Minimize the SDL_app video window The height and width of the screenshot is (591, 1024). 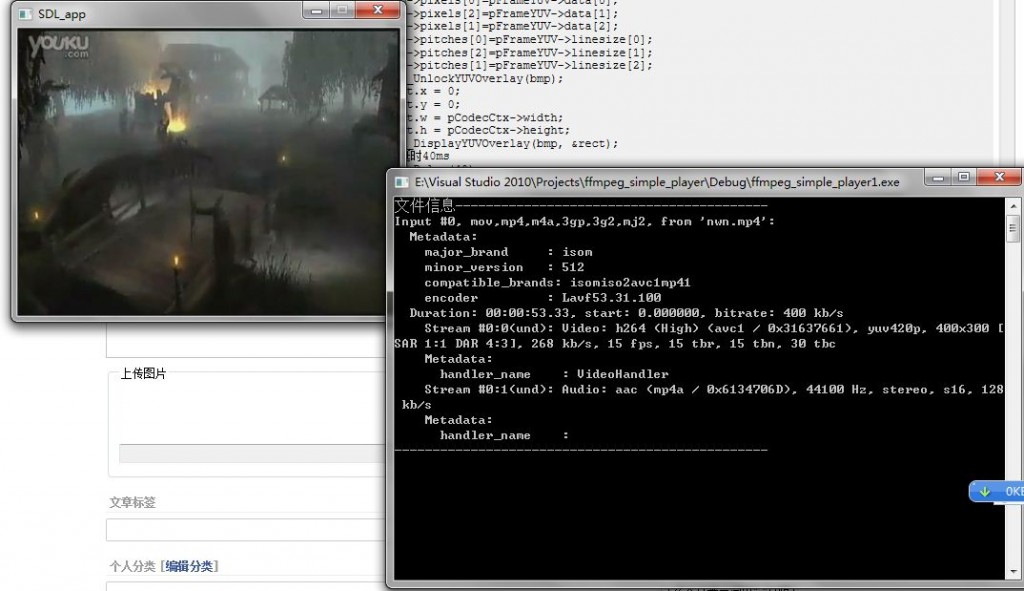(316, 11)
